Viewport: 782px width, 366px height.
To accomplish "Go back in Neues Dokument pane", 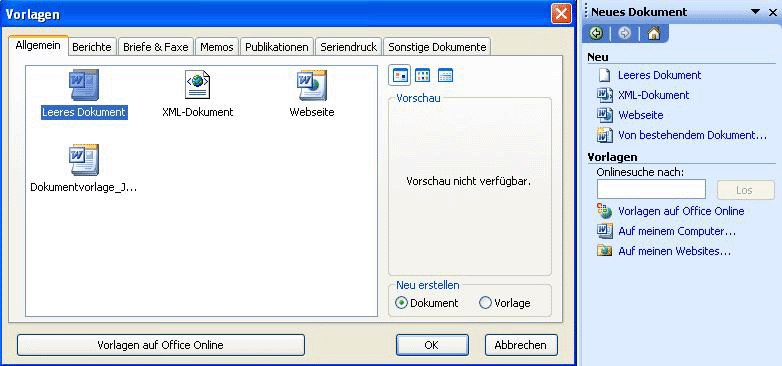I will [x=596, y=33].
